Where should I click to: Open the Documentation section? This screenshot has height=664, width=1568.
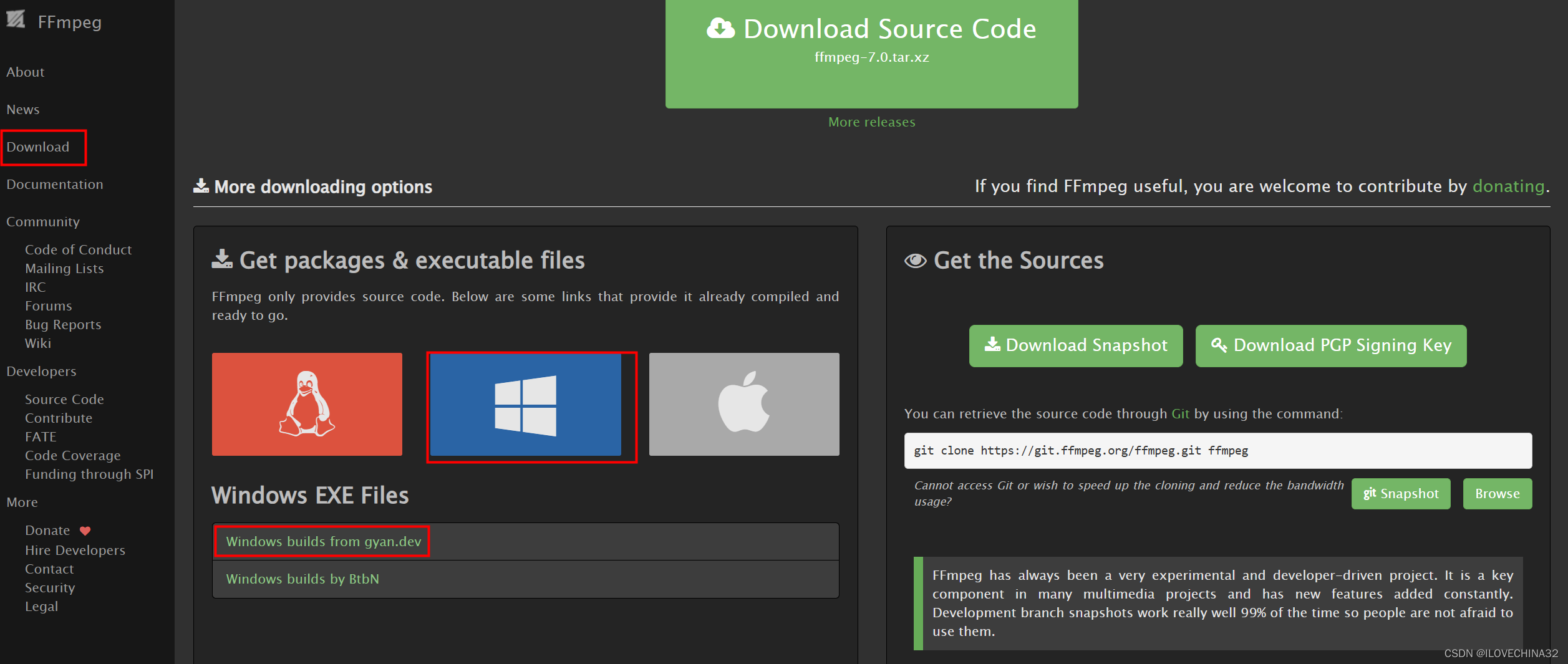tap(55, 185)
